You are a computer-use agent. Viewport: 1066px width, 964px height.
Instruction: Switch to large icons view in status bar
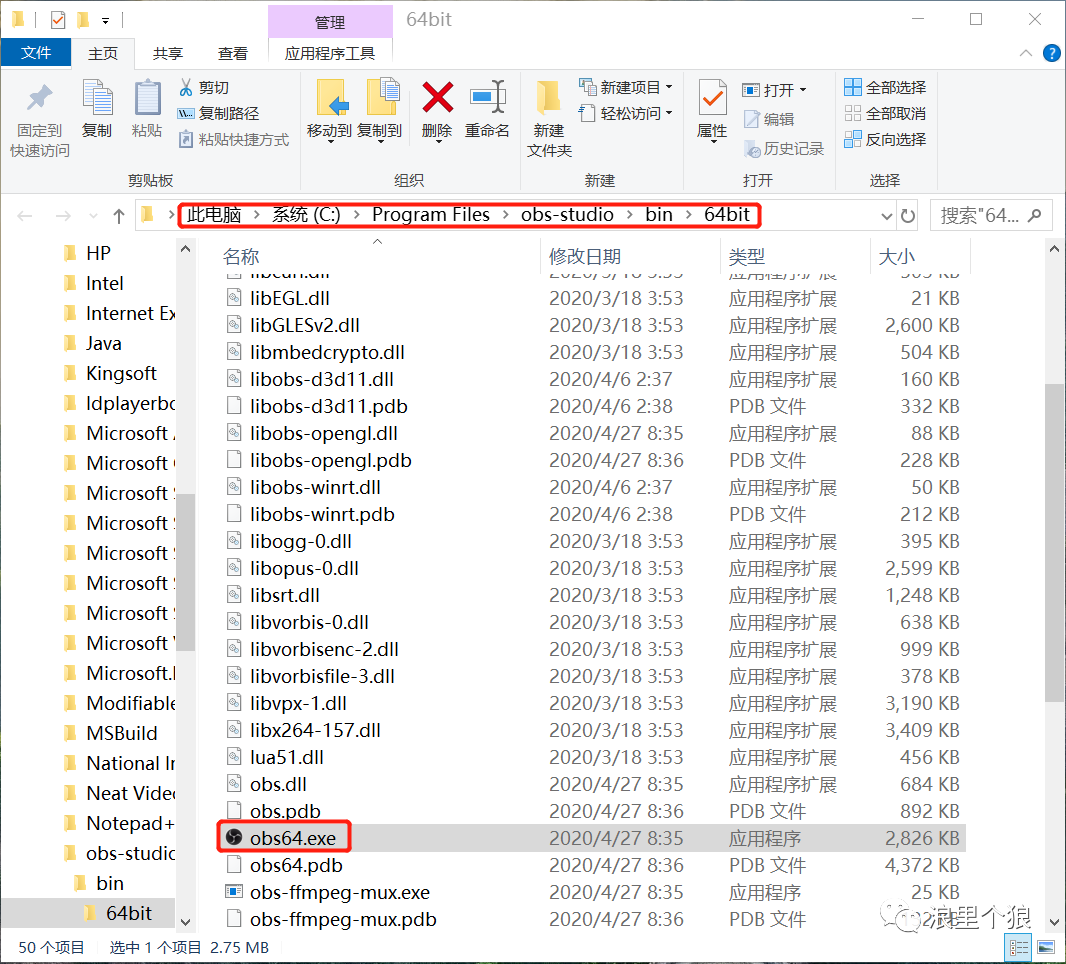(1046, 947)
